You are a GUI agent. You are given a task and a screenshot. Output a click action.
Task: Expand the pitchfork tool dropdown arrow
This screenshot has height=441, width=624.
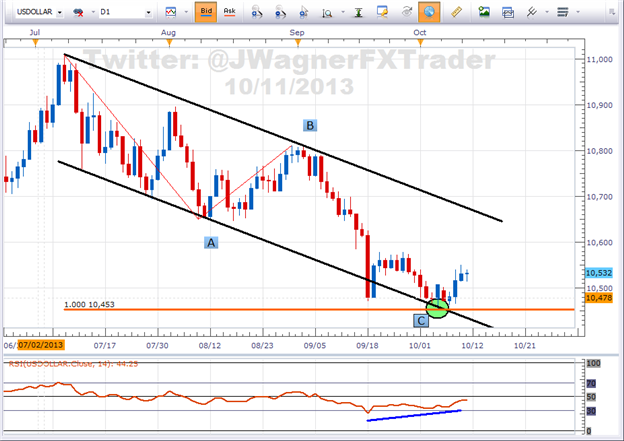tap(547, 12)
